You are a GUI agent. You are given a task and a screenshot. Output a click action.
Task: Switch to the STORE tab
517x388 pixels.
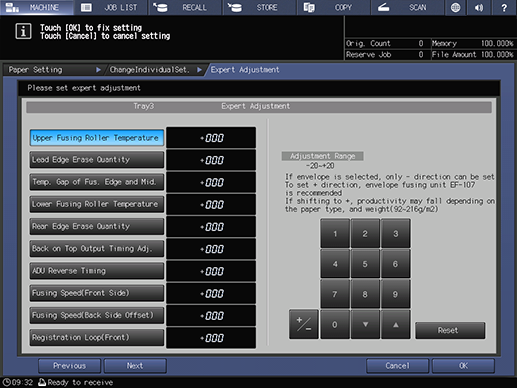260,7
